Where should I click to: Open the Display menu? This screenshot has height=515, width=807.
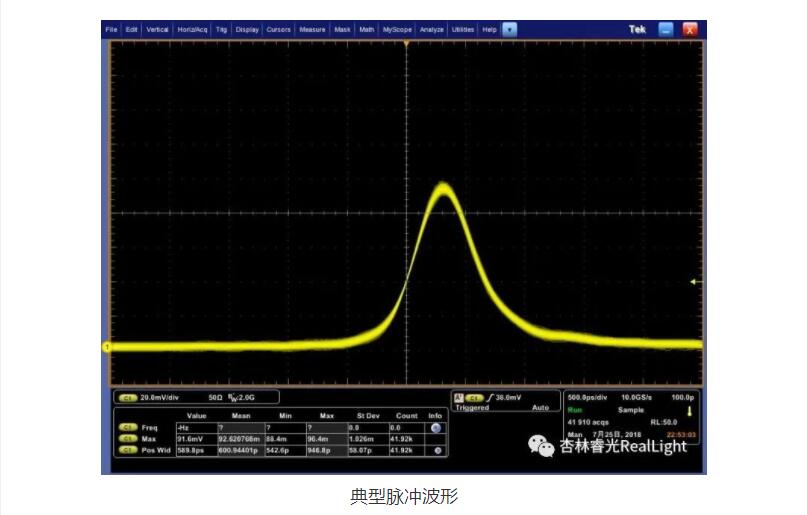(x=247, y=30)
